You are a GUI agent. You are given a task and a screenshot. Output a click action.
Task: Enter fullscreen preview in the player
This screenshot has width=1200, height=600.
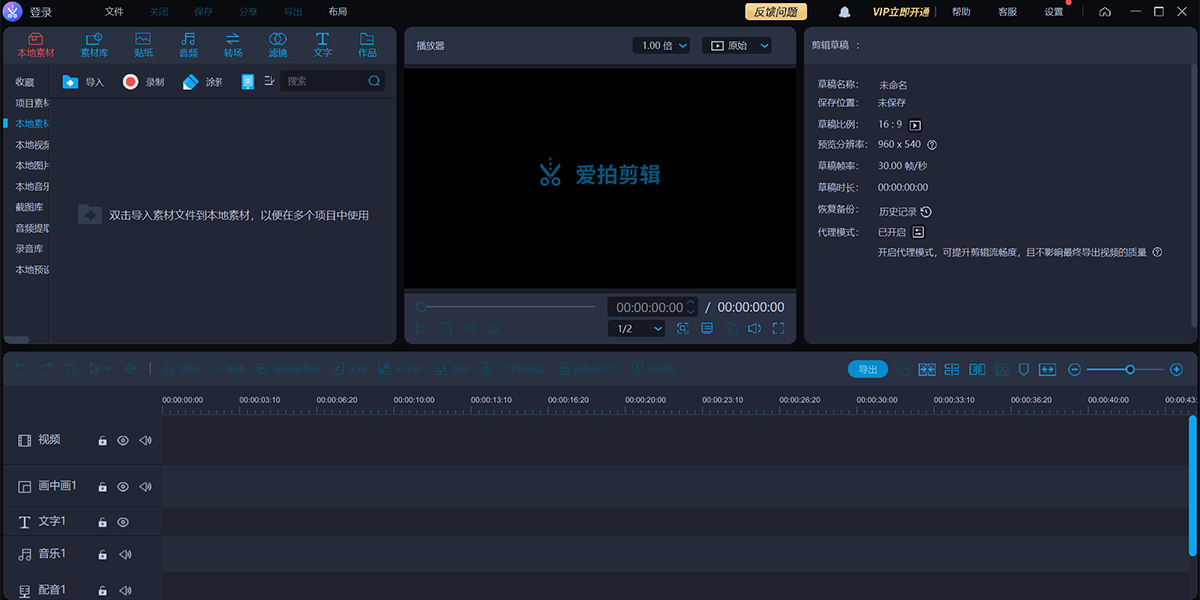coord(778,328)
